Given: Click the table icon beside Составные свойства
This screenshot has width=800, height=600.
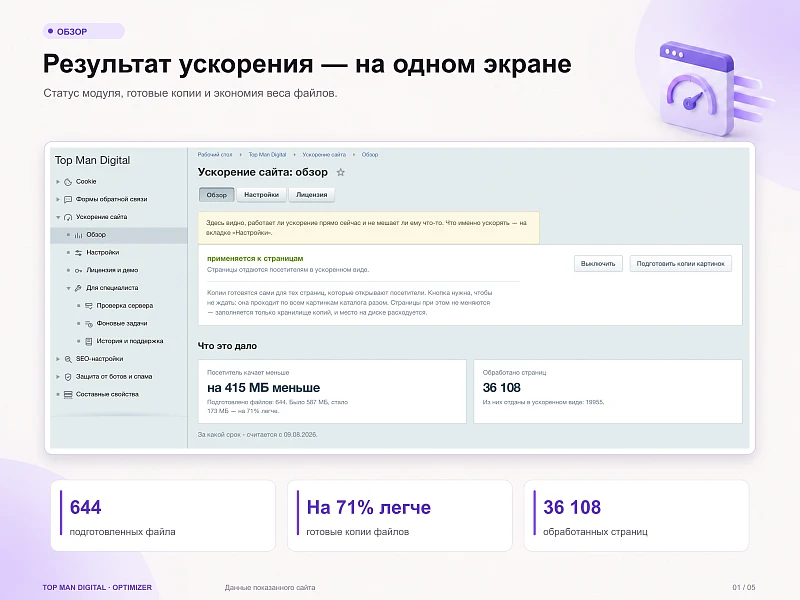Looking at the screenshot, I should coord(68,394).
